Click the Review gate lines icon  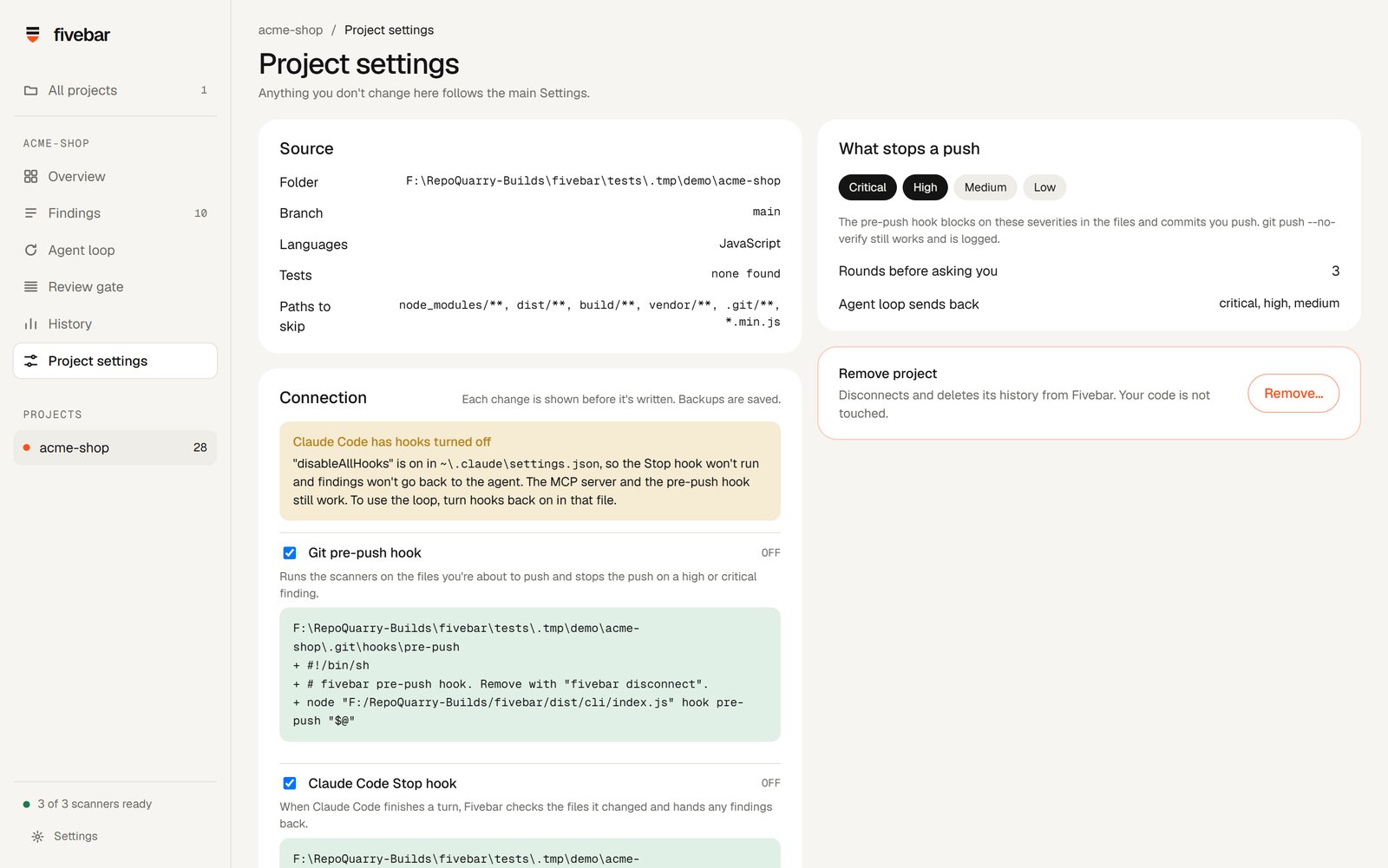[x=31, y=287]
